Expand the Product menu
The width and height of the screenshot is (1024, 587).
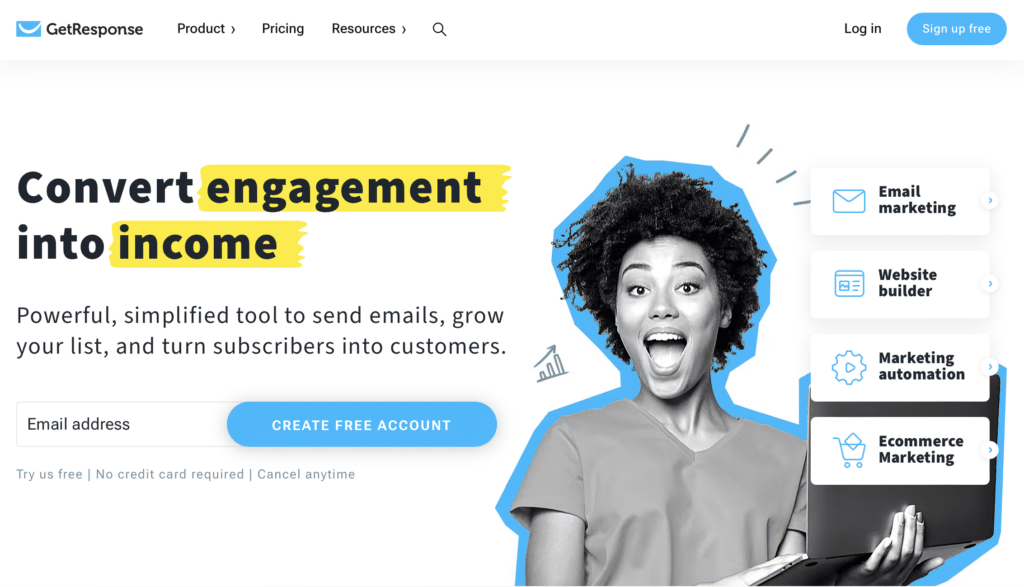coord(206,29)
